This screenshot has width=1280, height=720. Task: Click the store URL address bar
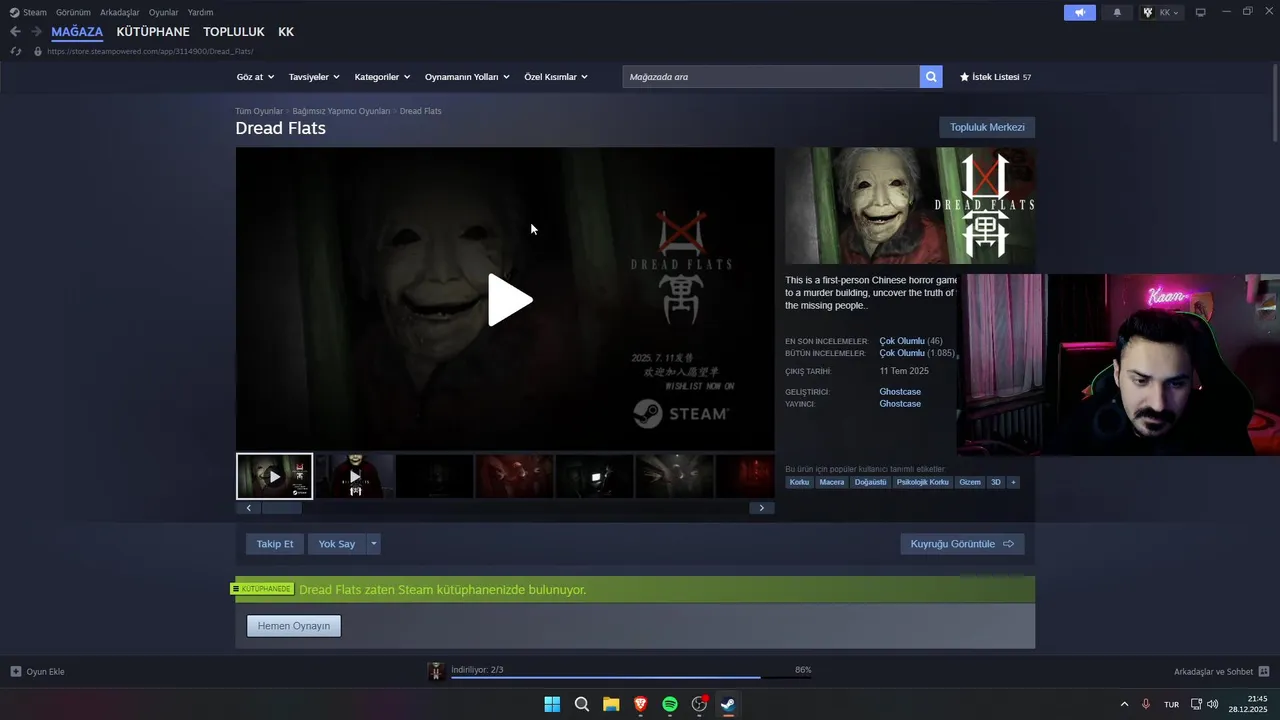(150, 51)
